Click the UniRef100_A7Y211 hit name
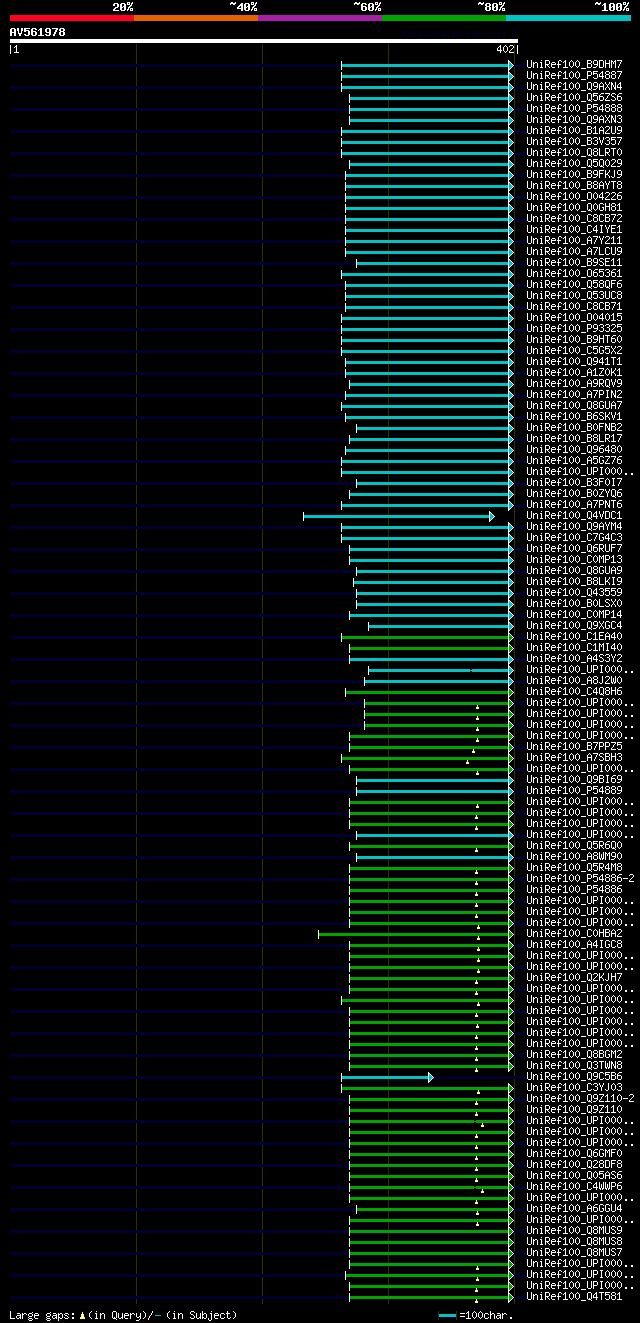 point(574,240)
